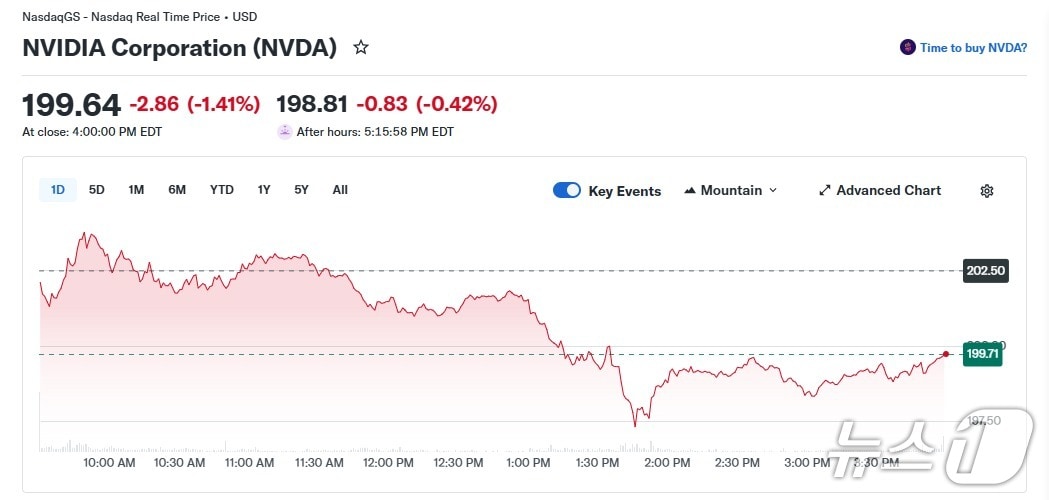The width and height of the screenshot is (1049, 500).
Task: Switch to the 5D range tab
Action: pos(97,190)
